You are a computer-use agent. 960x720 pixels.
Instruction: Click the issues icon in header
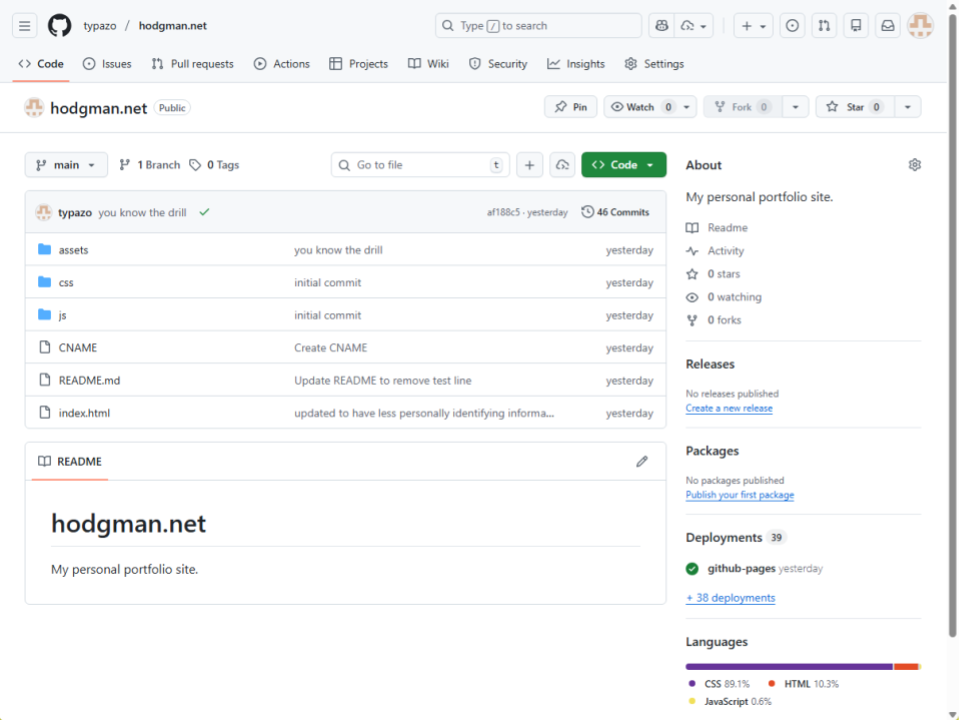click(x=792, y=26)
